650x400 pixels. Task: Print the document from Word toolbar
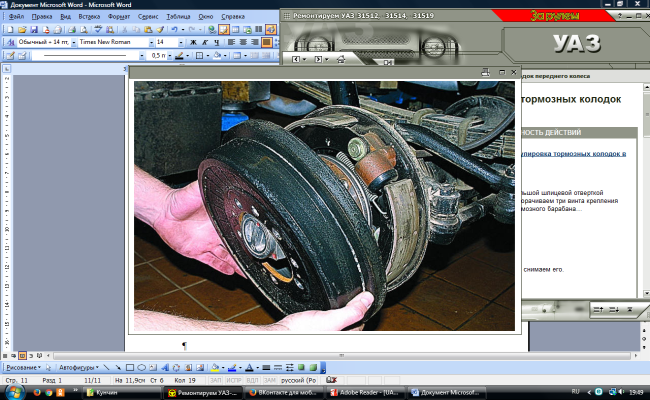pos(72,29)
